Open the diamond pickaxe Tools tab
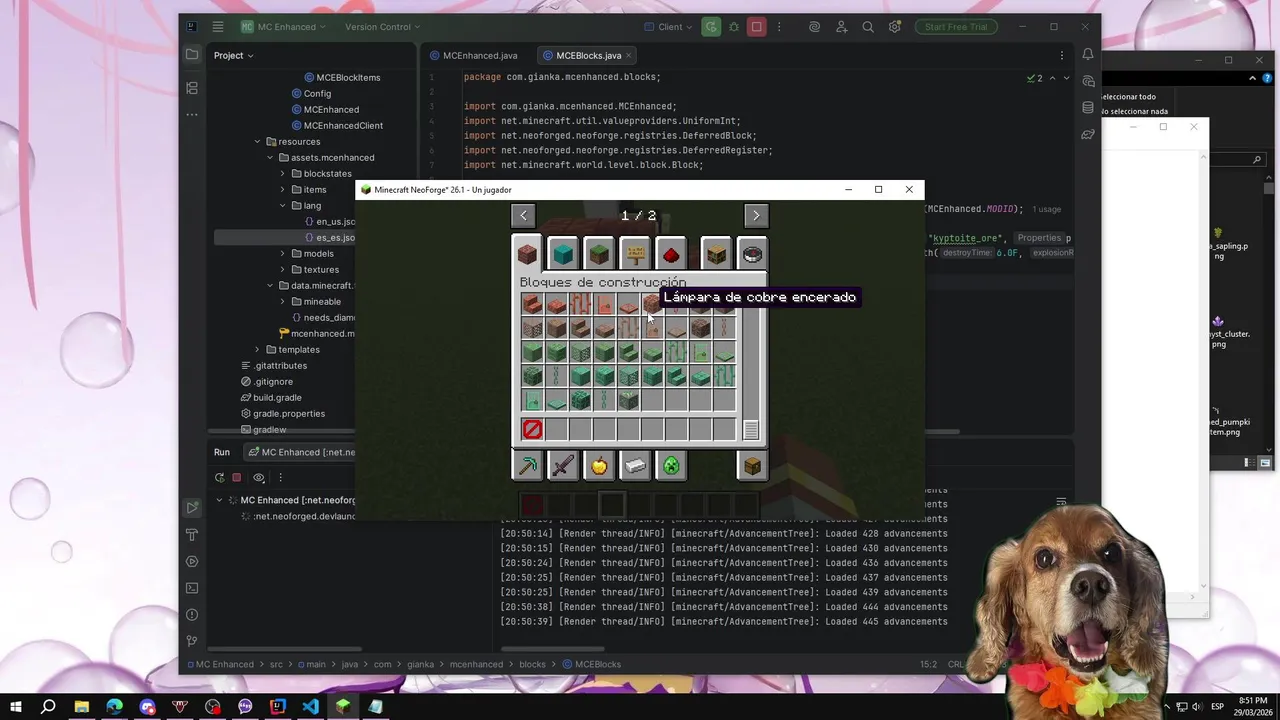 coord(527,466)
